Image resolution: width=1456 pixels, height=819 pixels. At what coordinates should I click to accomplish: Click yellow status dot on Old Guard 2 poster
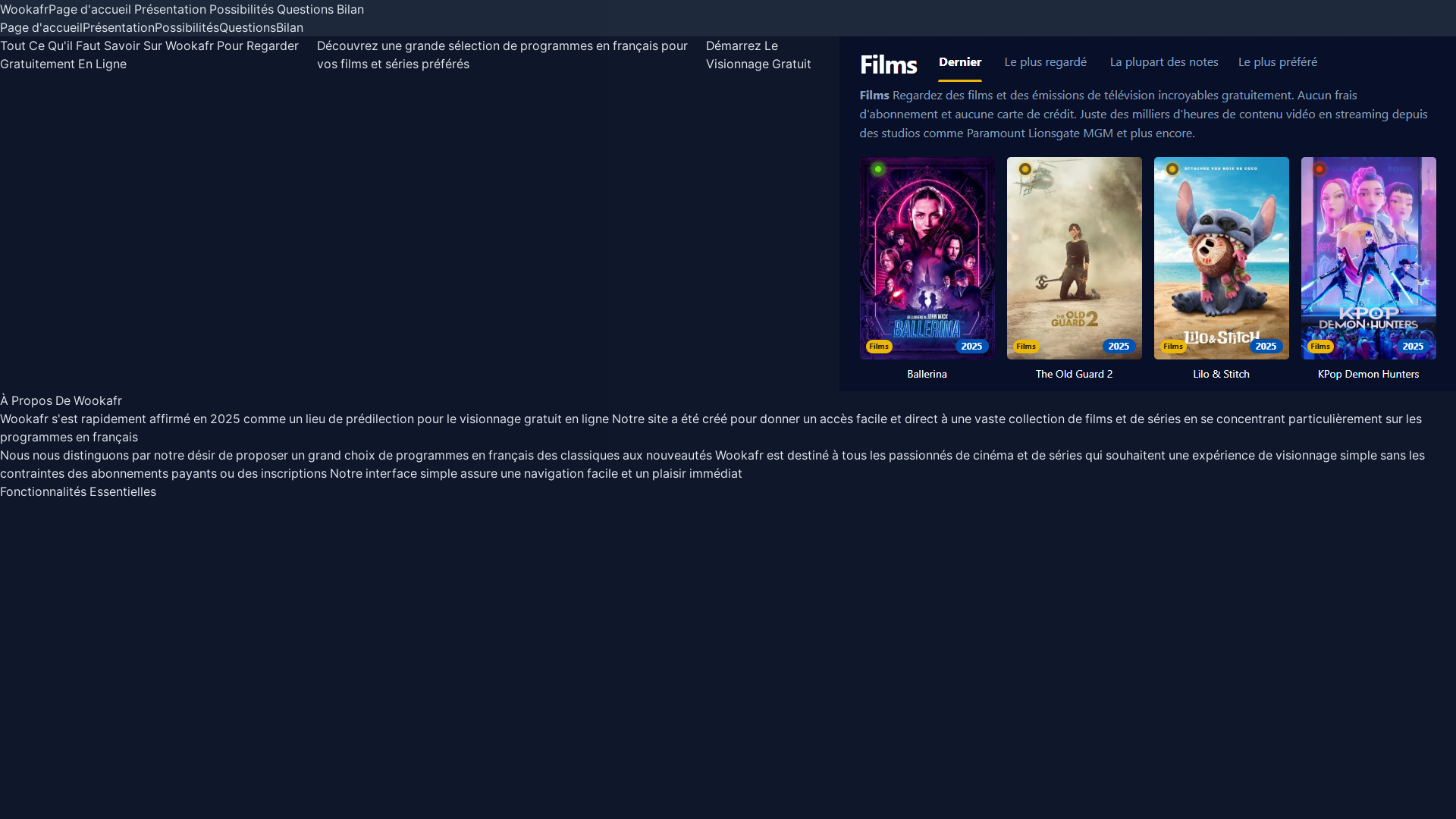(1025, 169)
